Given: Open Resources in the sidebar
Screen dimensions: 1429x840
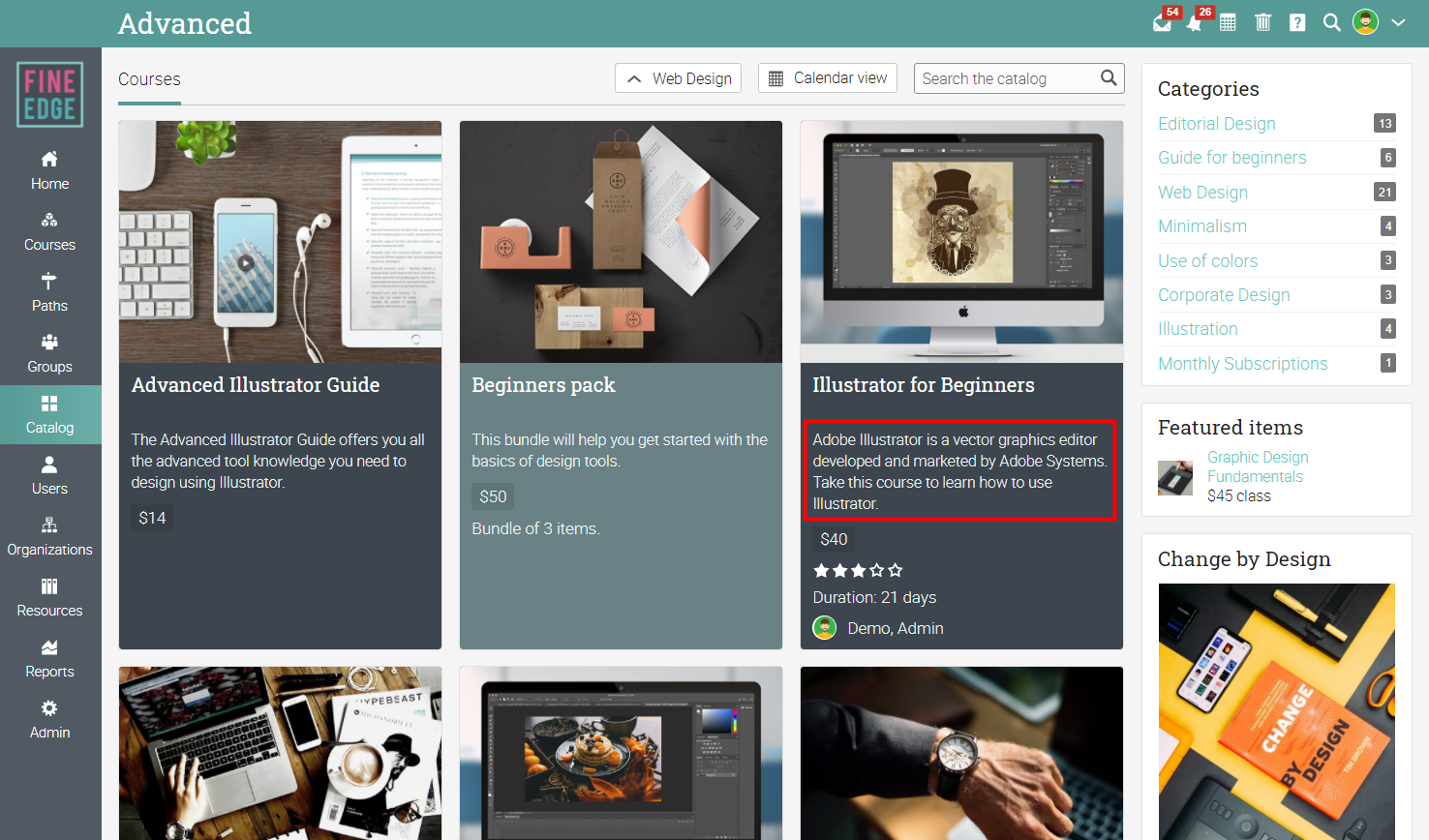Looking at the screenshot, I should [49, 597].
